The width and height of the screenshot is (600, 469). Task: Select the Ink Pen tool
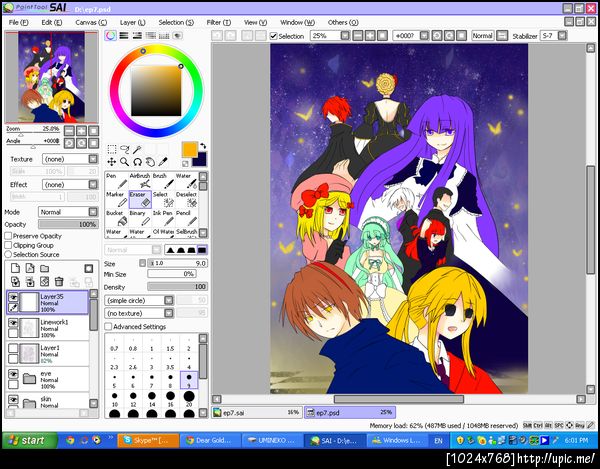tap(163, 218)
